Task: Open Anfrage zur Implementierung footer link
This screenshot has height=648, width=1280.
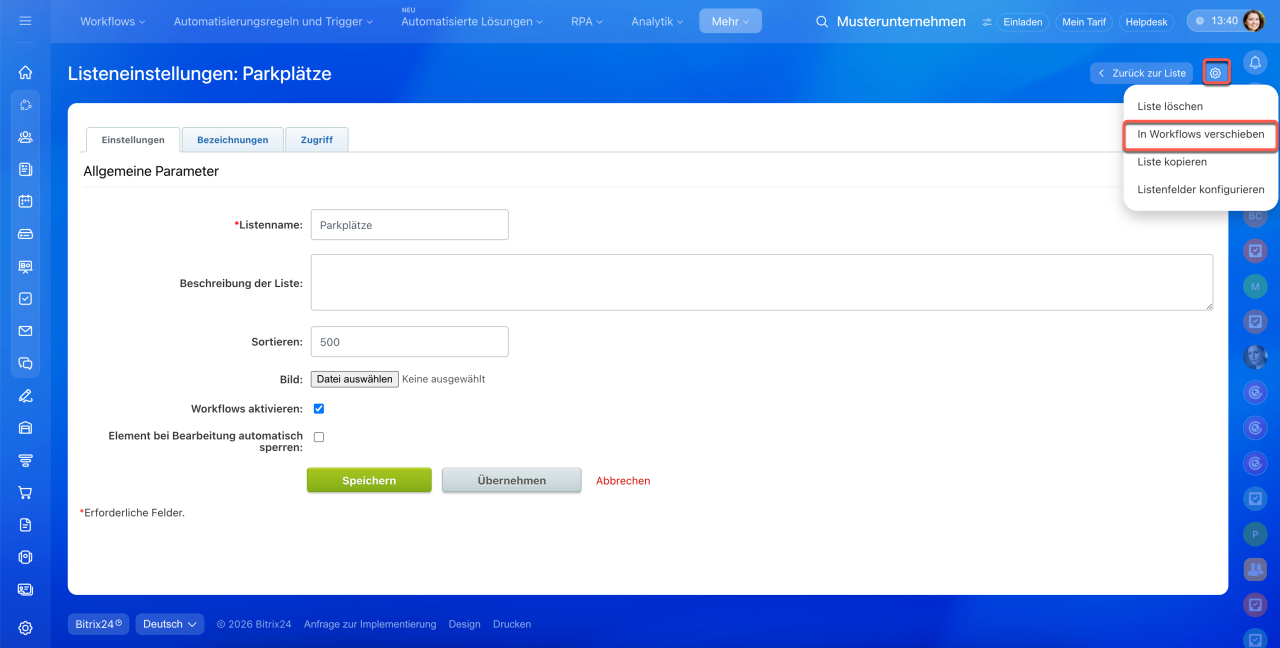Action: [370, 624]
